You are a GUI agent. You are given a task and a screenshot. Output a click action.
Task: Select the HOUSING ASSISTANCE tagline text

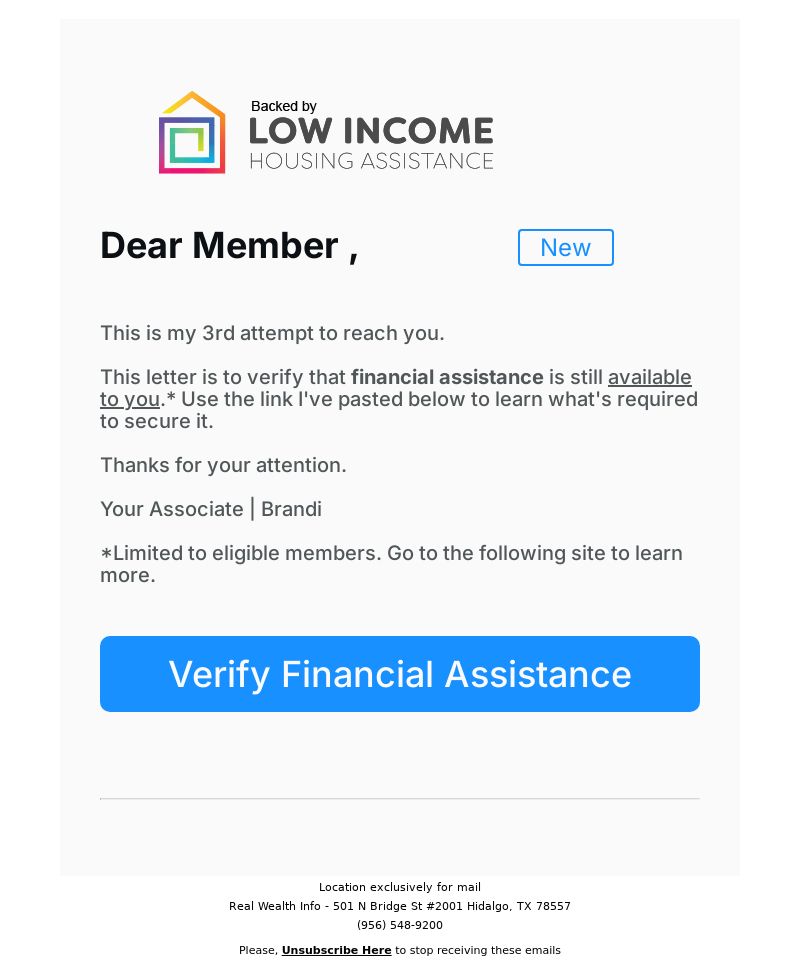coord(371,161)
